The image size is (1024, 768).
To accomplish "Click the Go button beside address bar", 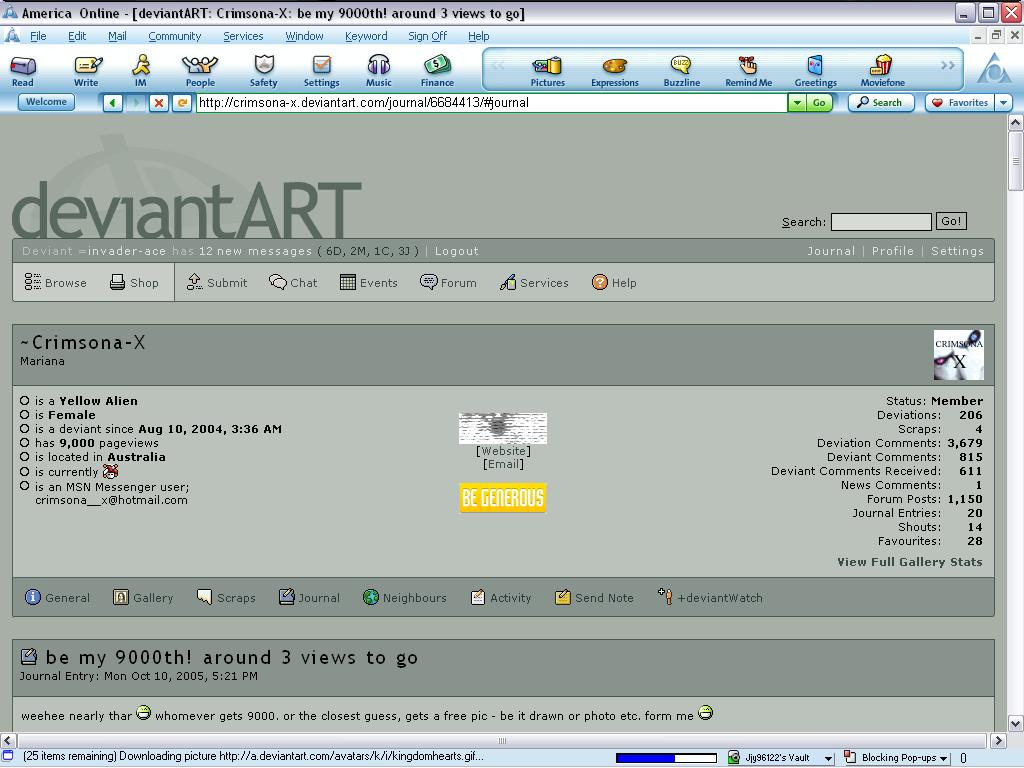I will pos(820,103).
